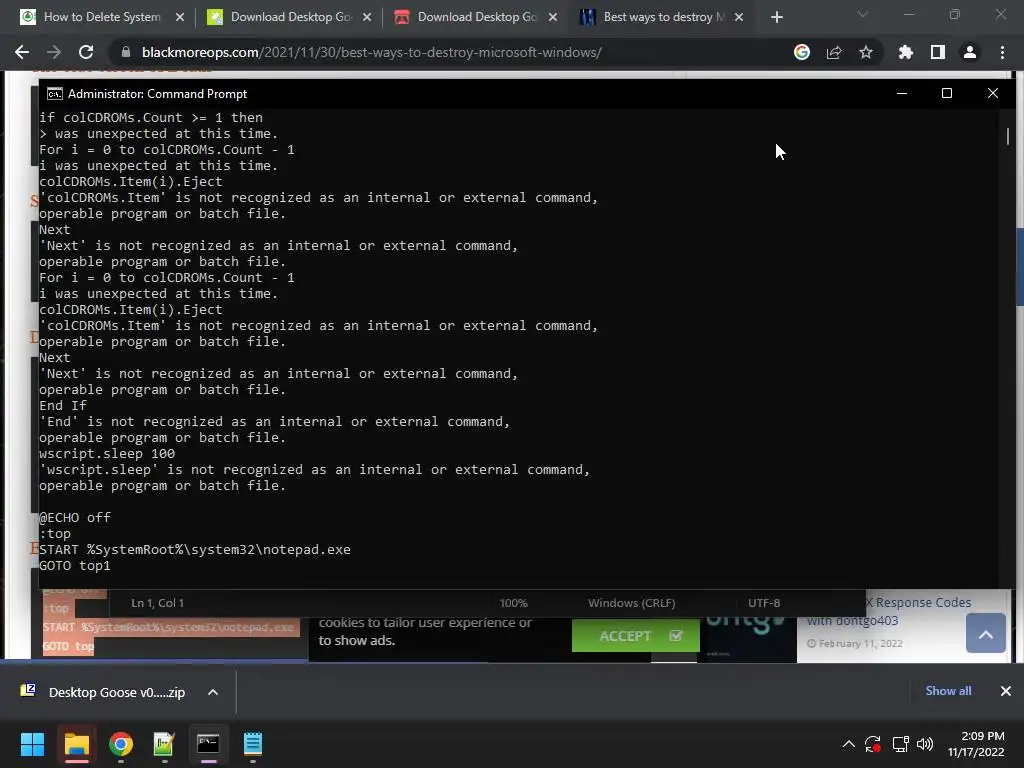1024x768 pixels.
Task: Toggle Chrome side panel
Action: point(938,52)
